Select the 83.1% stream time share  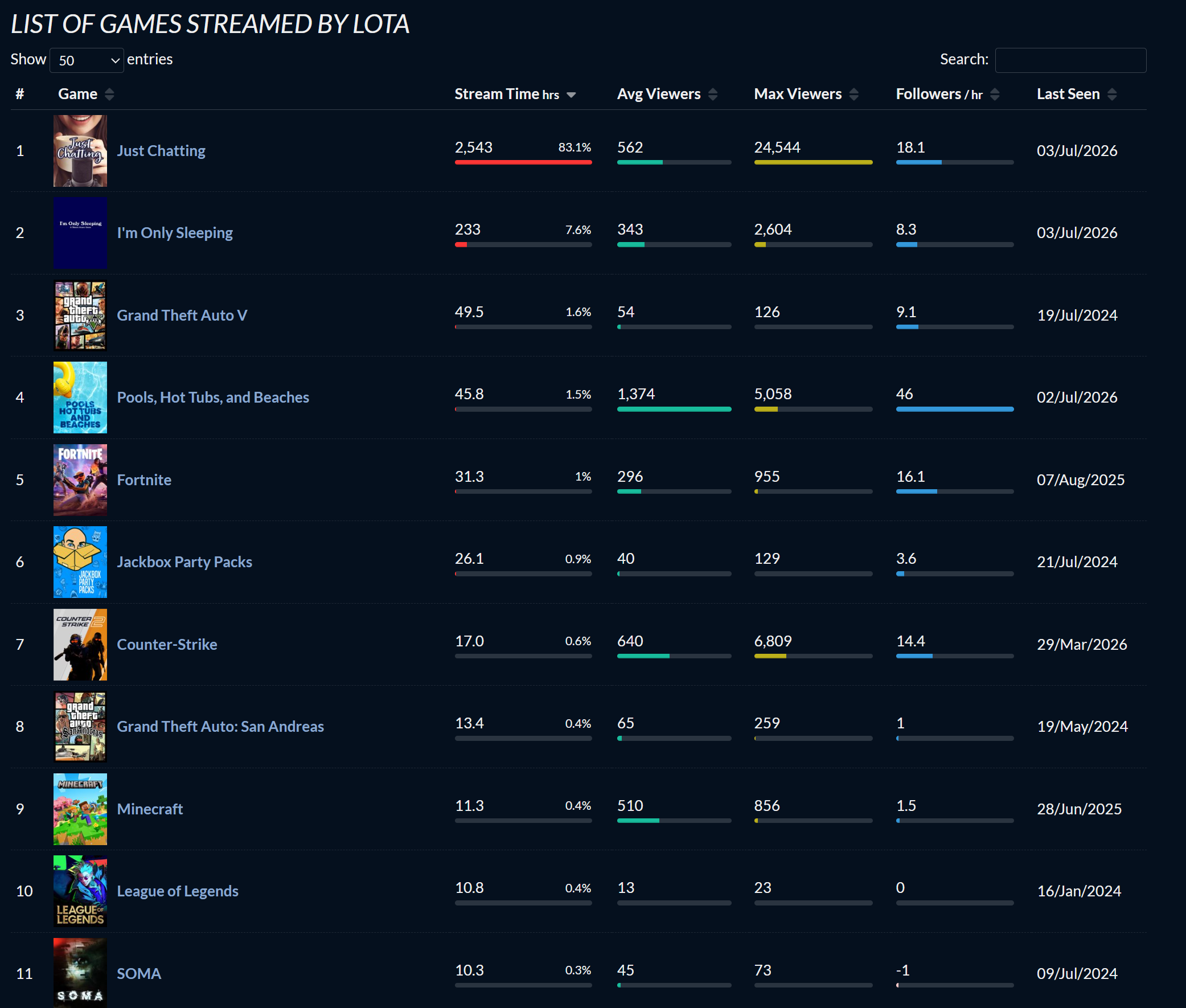pyautogui.click(x=574, y=147)
